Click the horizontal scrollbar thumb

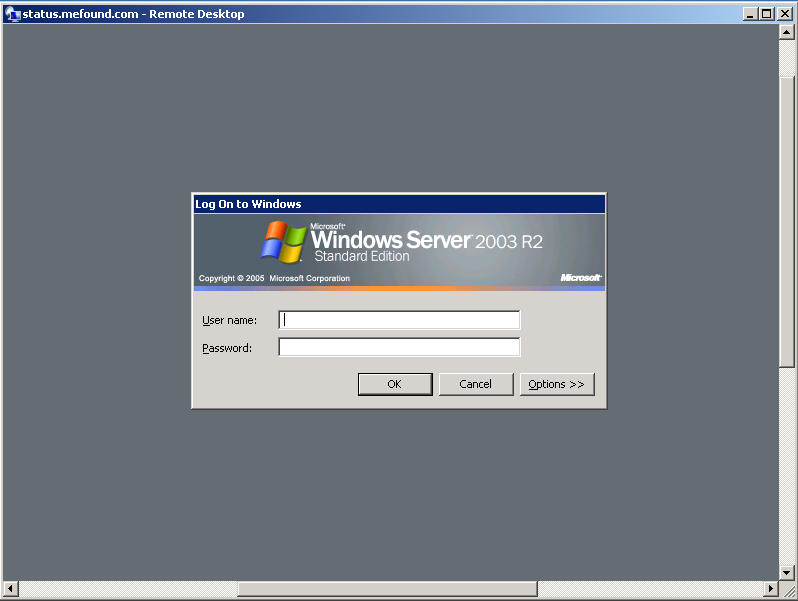tap(387, 589)
